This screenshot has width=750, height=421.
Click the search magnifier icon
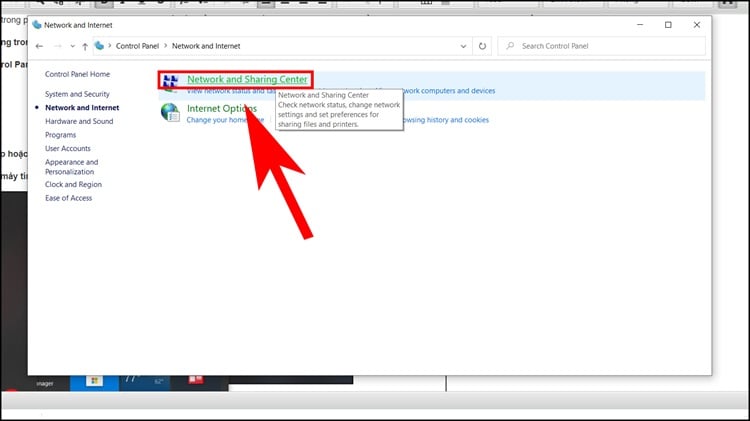tap(510, 46)
